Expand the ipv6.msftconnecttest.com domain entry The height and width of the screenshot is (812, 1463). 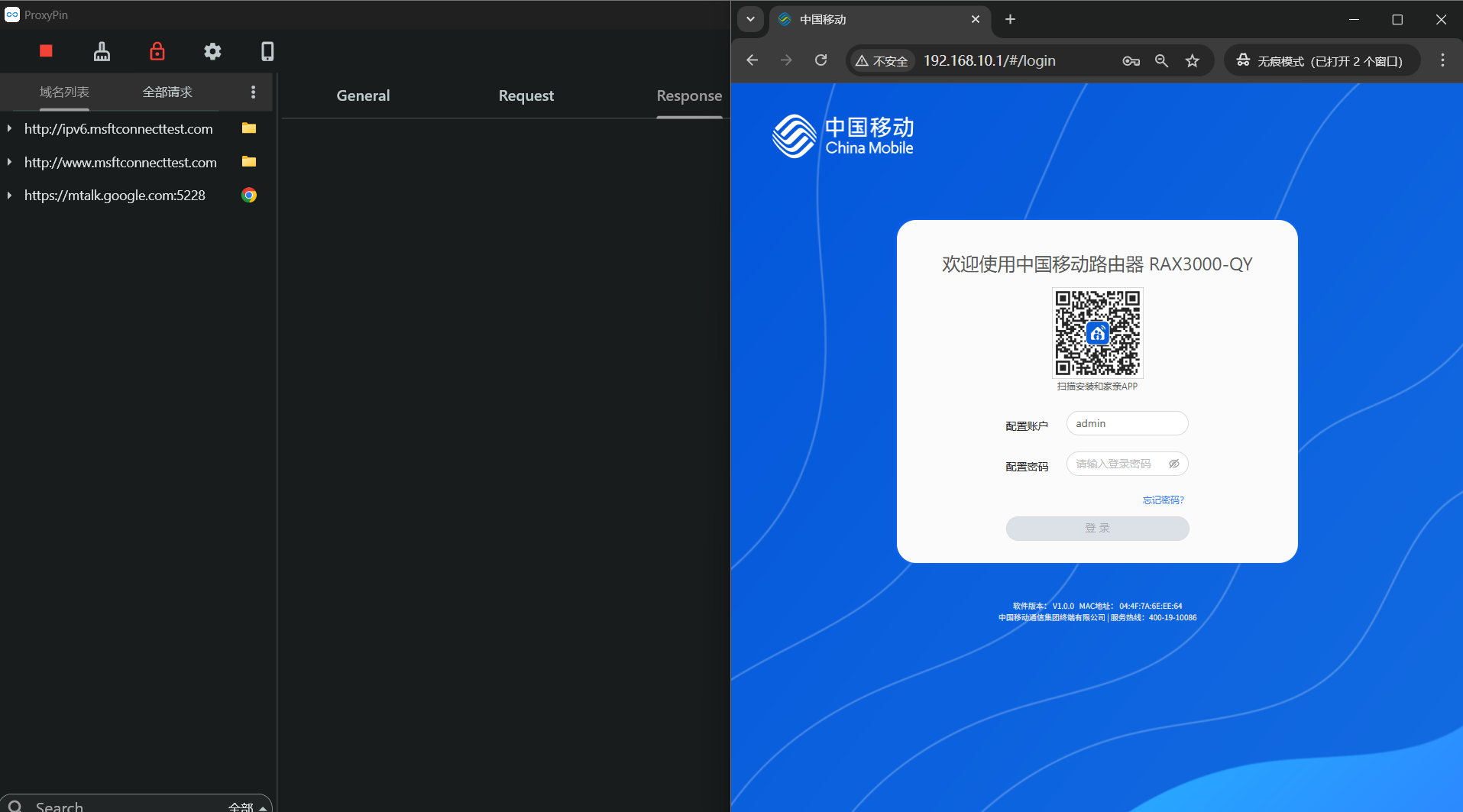pos(9,129)
